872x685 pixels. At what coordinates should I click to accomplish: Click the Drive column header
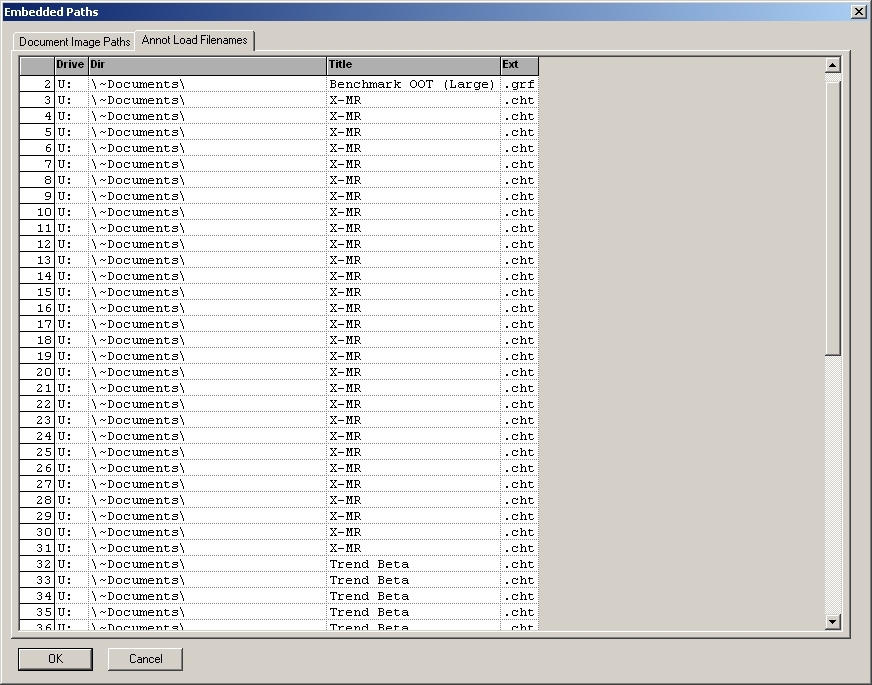point(71,65)
